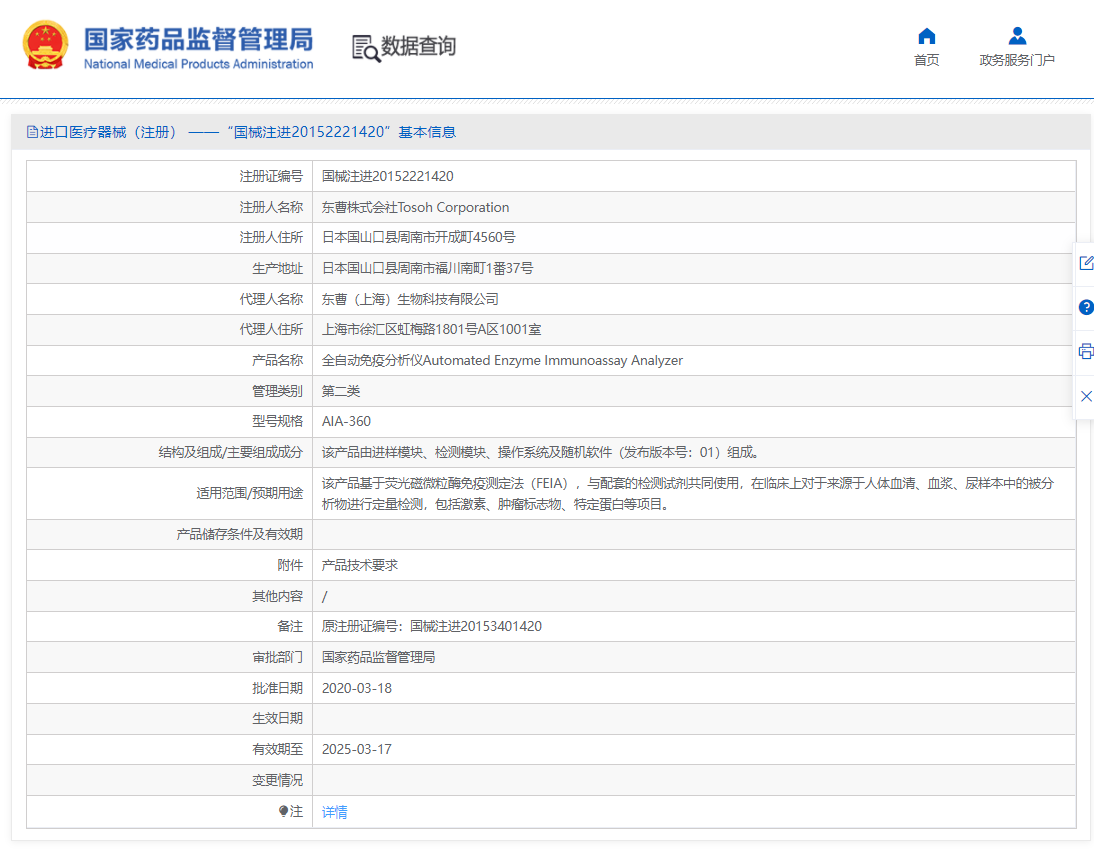Select approval date 2020-03-18
The width and height of the screenshot is (1094, 852).
tap(357, 688)
